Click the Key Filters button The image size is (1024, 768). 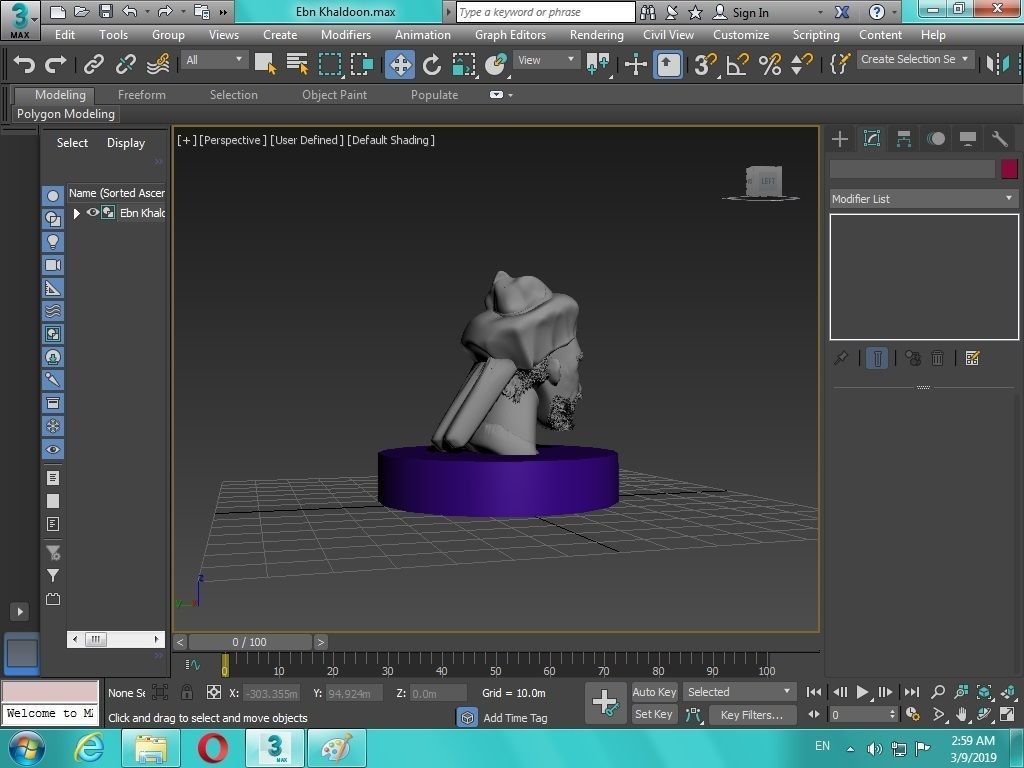(752, 715)
